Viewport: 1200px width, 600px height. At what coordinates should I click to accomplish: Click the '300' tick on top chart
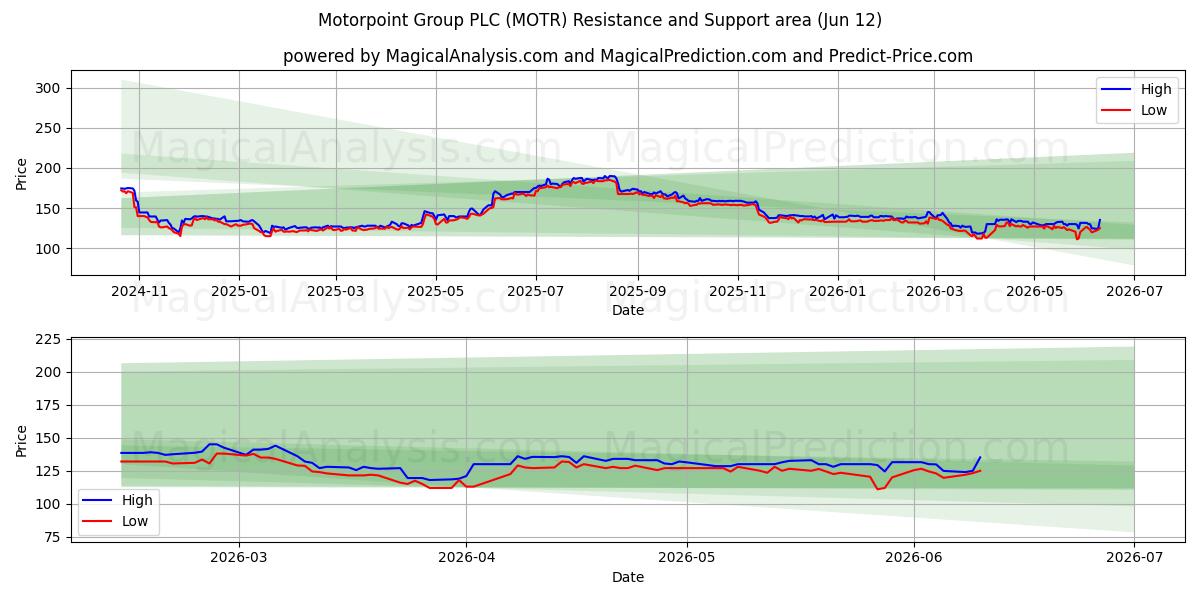[x=49, y=88]
